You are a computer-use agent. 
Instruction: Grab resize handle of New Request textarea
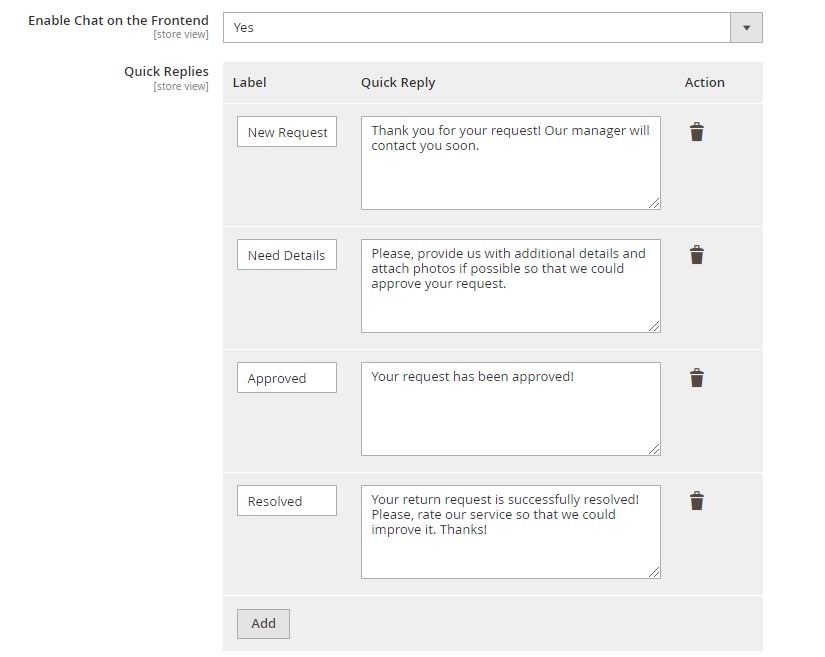click(654, 203)
